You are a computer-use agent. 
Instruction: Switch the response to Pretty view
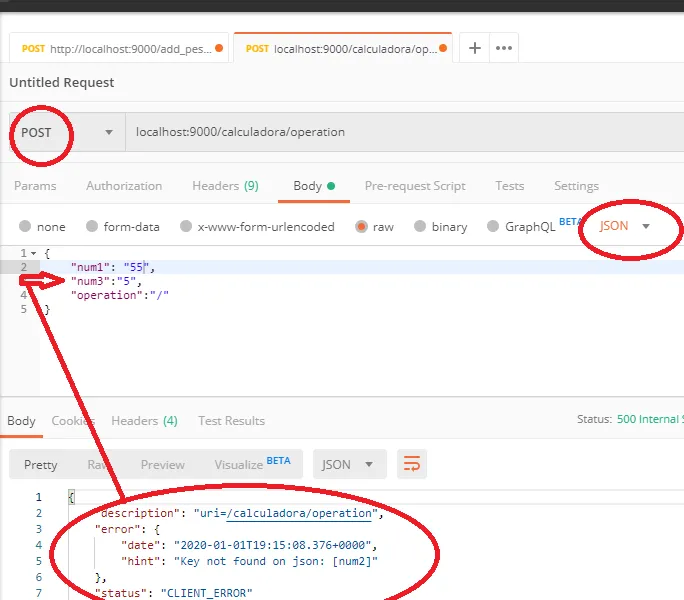tap(41, 465)
